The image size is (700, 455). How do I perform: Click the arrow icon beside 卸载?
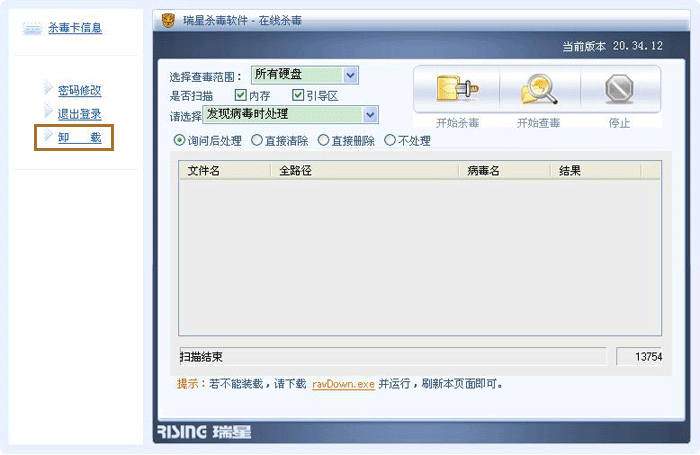[48, 134]
